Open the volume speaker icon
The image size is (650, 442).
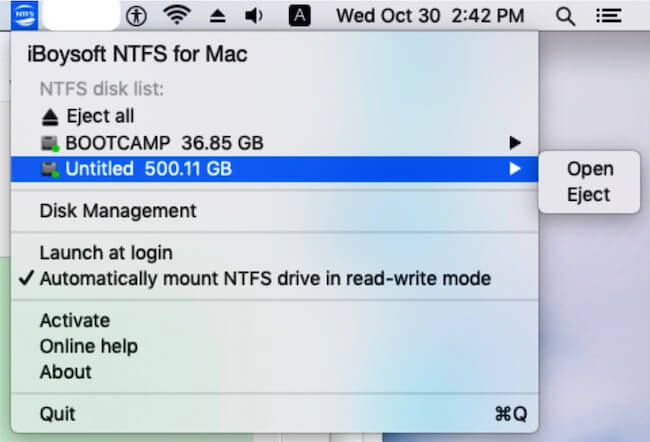coord(255,15)
